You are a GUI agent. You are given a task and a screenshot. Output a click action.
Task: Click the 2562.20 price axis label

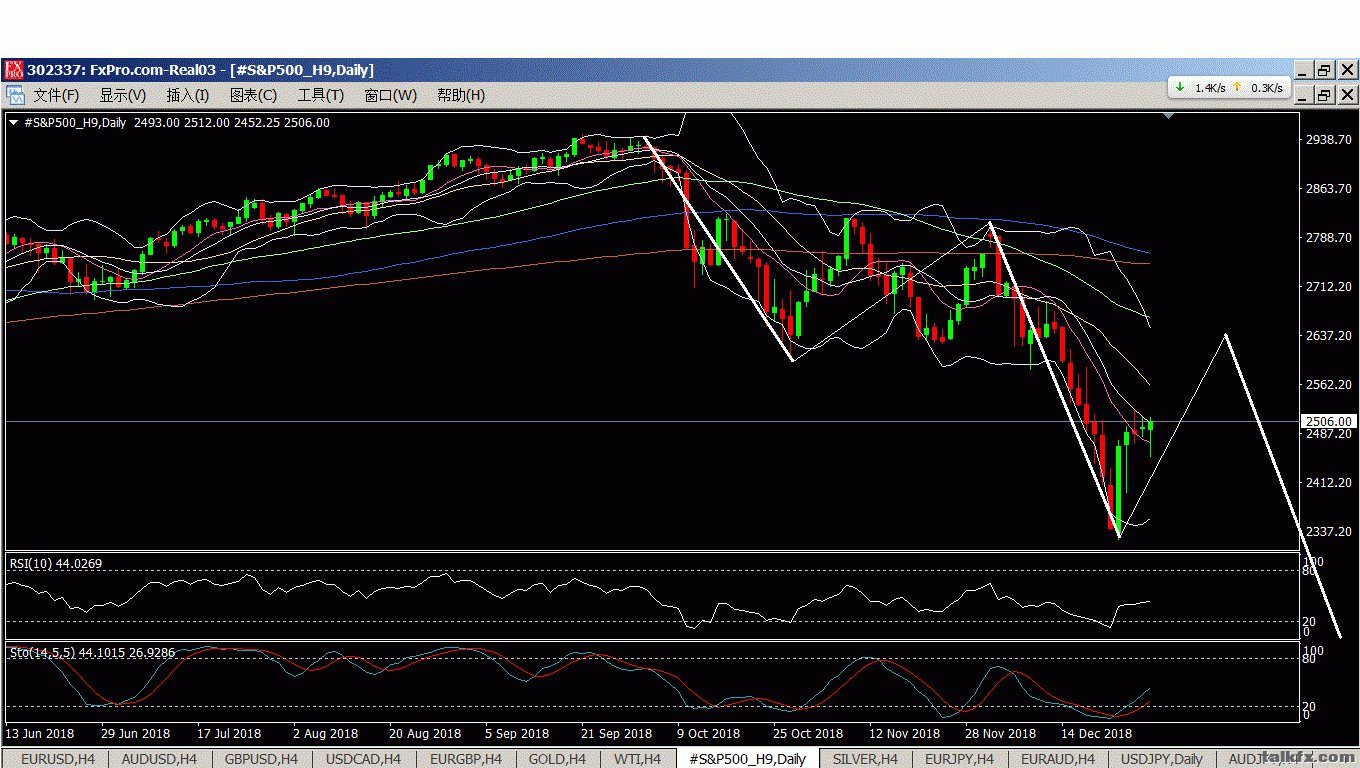1329,385
